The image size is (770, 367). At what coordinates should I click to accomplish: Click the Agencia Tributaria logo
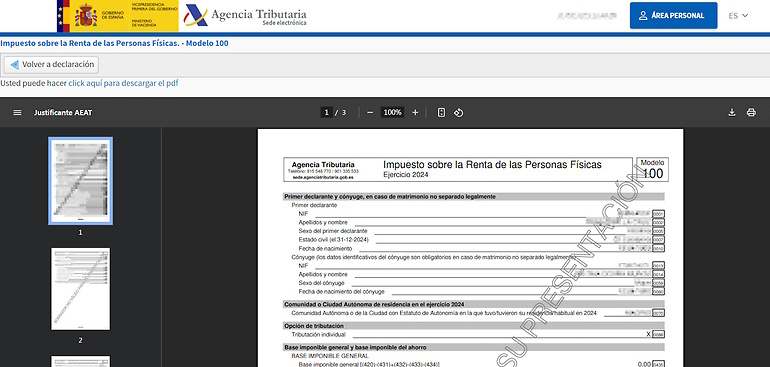(245, 16)
